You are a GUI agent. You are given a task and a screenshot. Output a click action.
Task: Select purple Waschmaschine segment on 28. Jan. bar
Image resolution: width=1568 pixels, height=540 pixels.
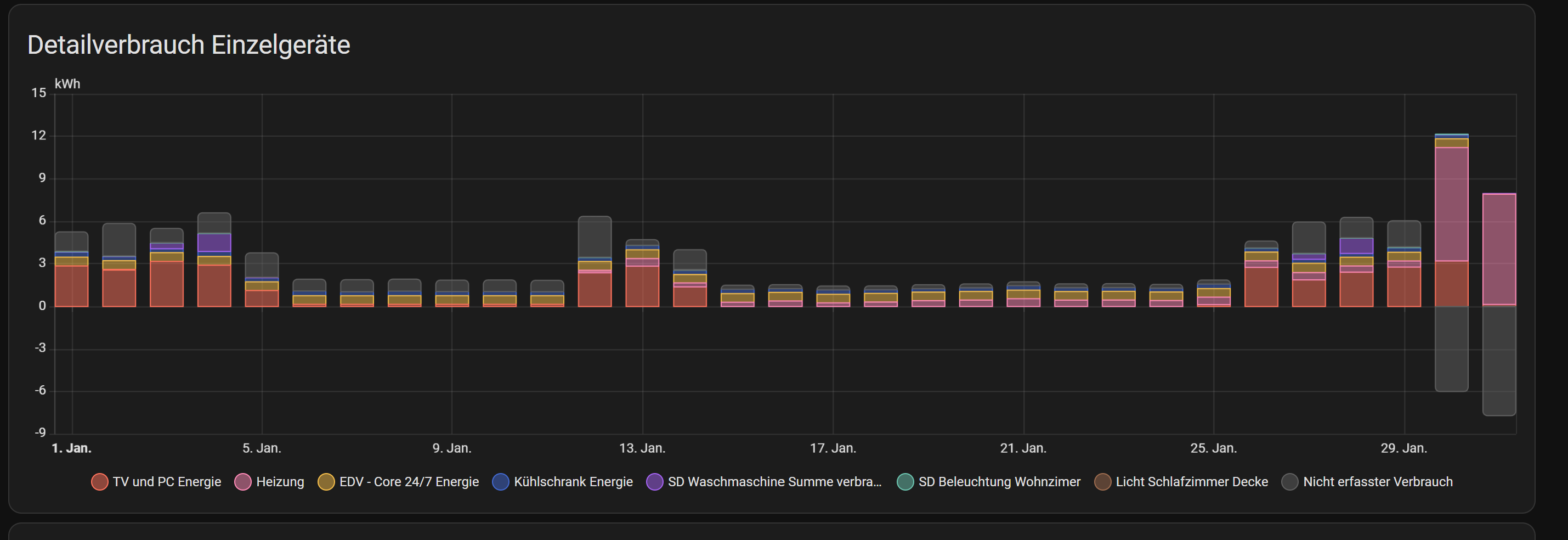(x=1356, y=245)
